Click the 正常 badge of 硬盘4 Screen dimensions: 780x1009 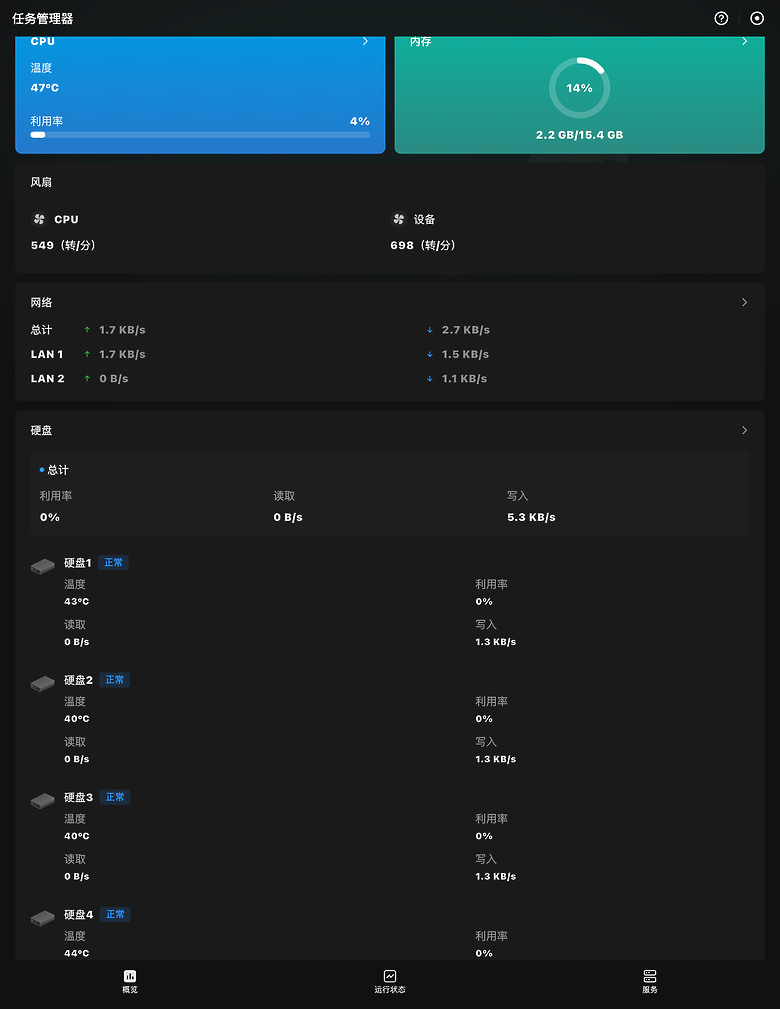click(x=115, y=914)
